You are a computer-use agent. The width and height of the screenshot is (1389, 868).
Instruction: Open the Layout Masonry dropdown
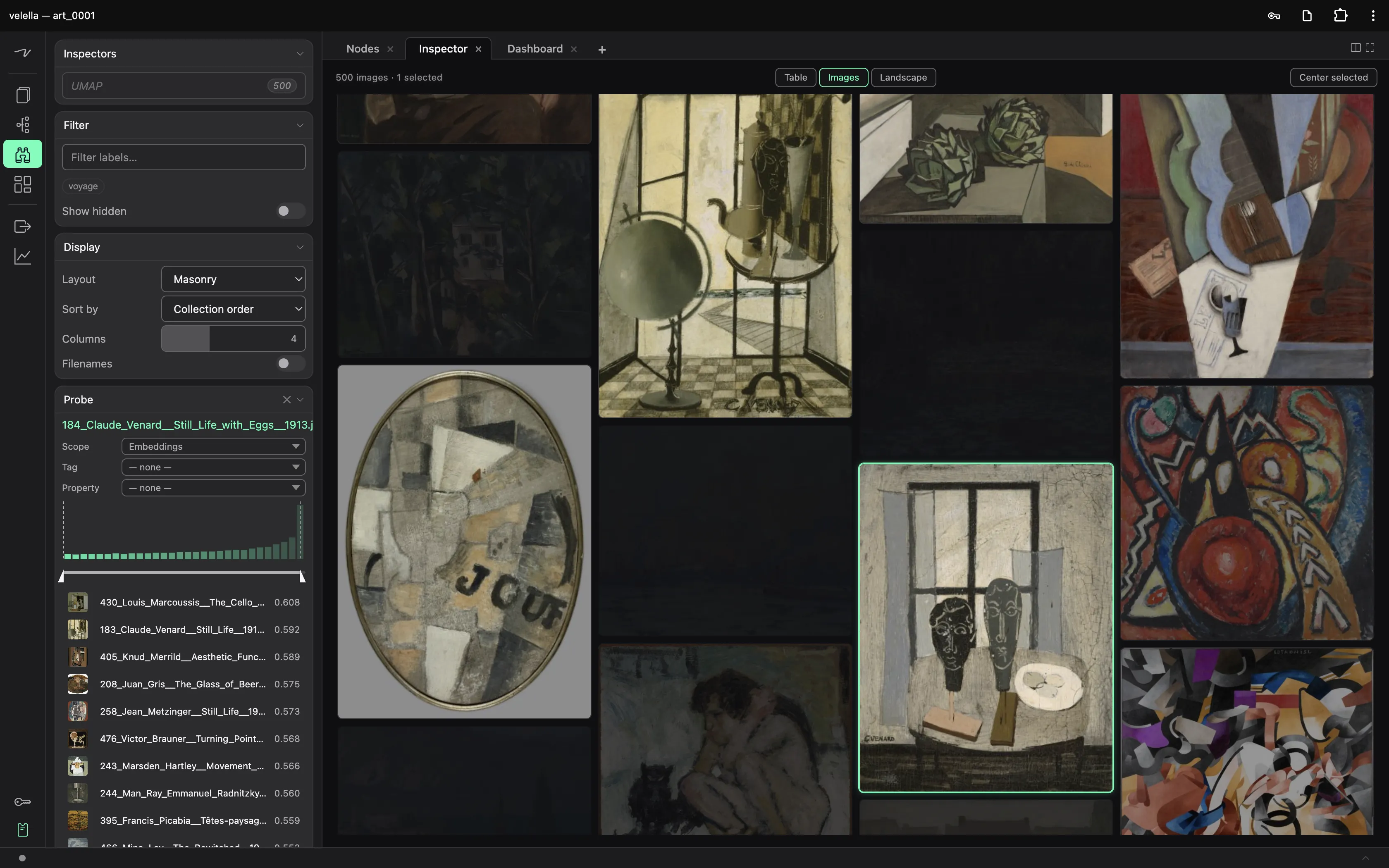(x=233, y=279)
